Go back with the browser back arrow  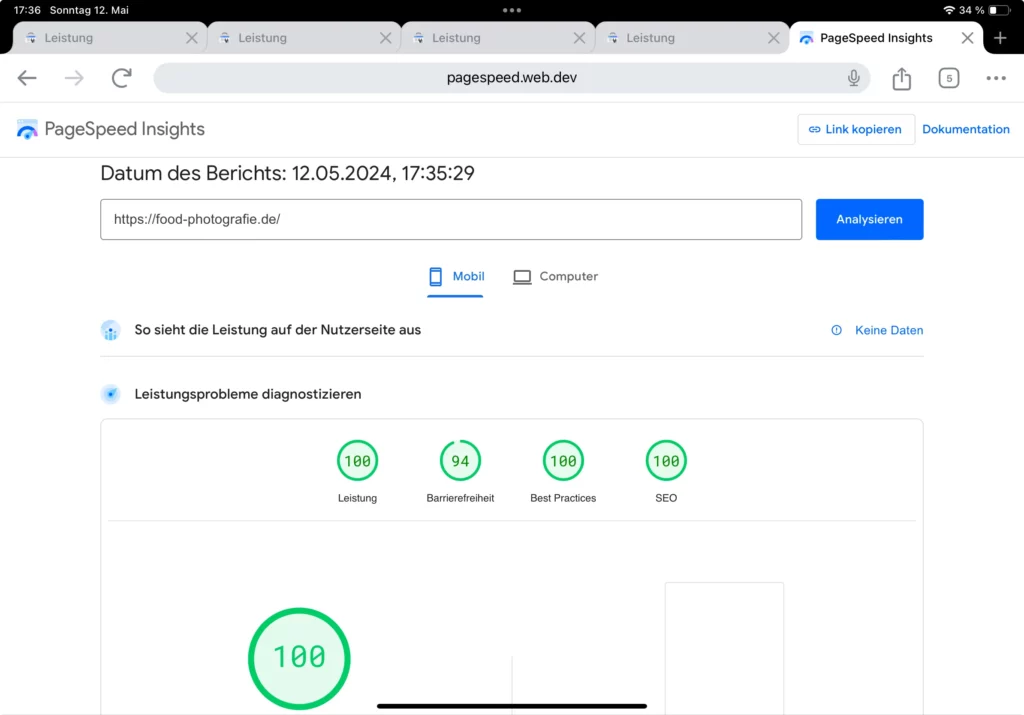tap(27, 78)
